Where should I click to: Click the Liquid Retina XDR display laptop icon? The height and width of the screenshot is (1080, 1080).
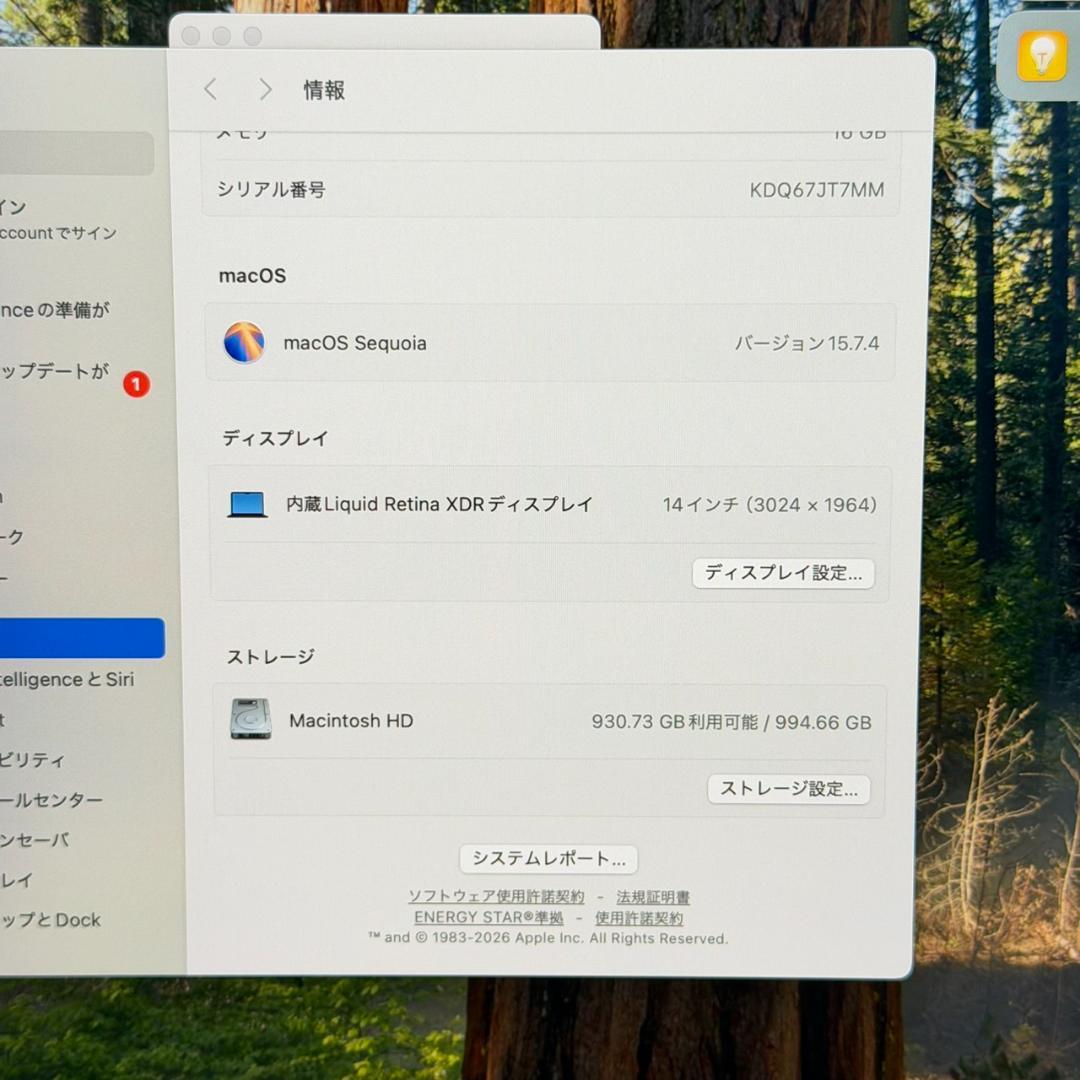click(247, 504)
